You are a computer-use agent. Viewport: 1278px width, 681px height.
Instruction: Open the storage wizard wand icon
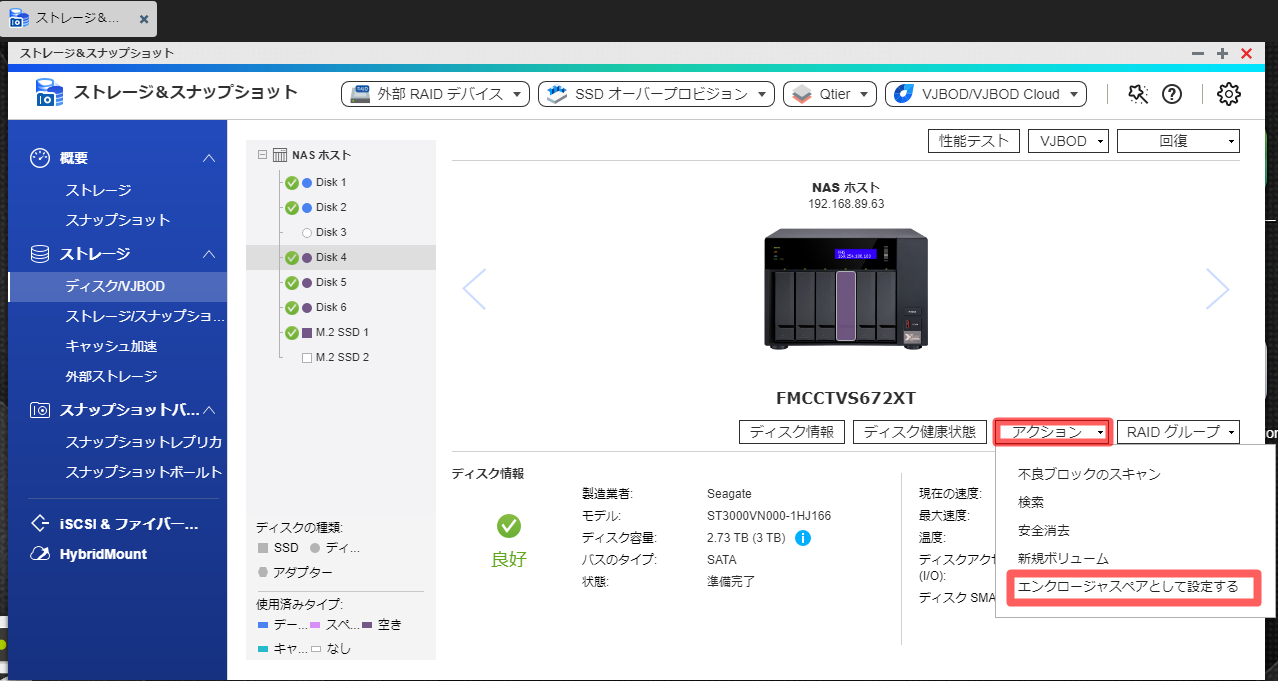[x=1137, y=94]
